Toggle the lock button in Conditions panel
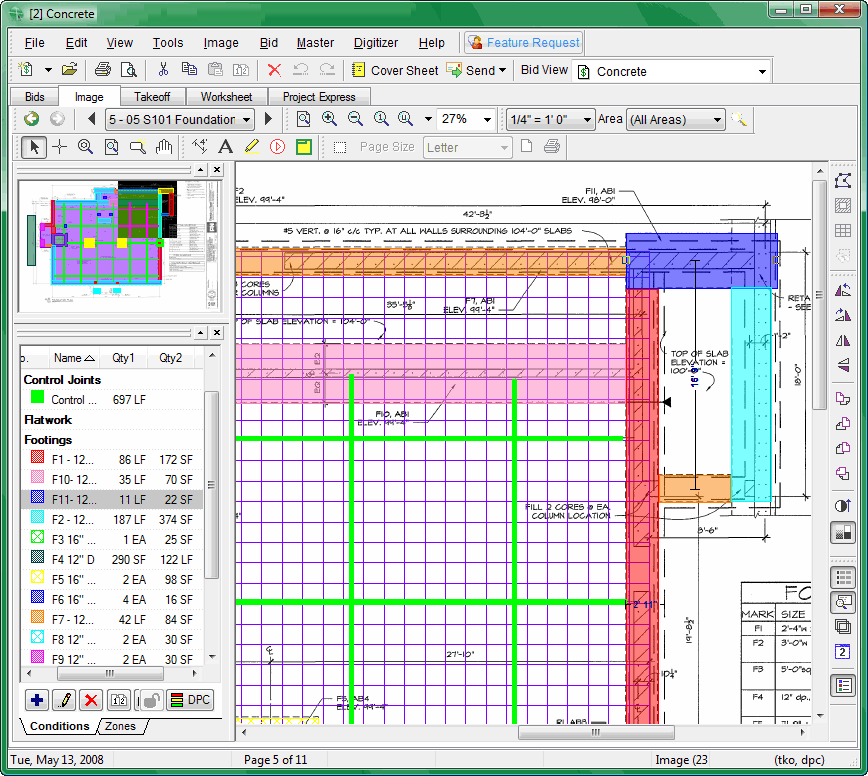The width and height of the screenshot is (868, 776). 151,700
